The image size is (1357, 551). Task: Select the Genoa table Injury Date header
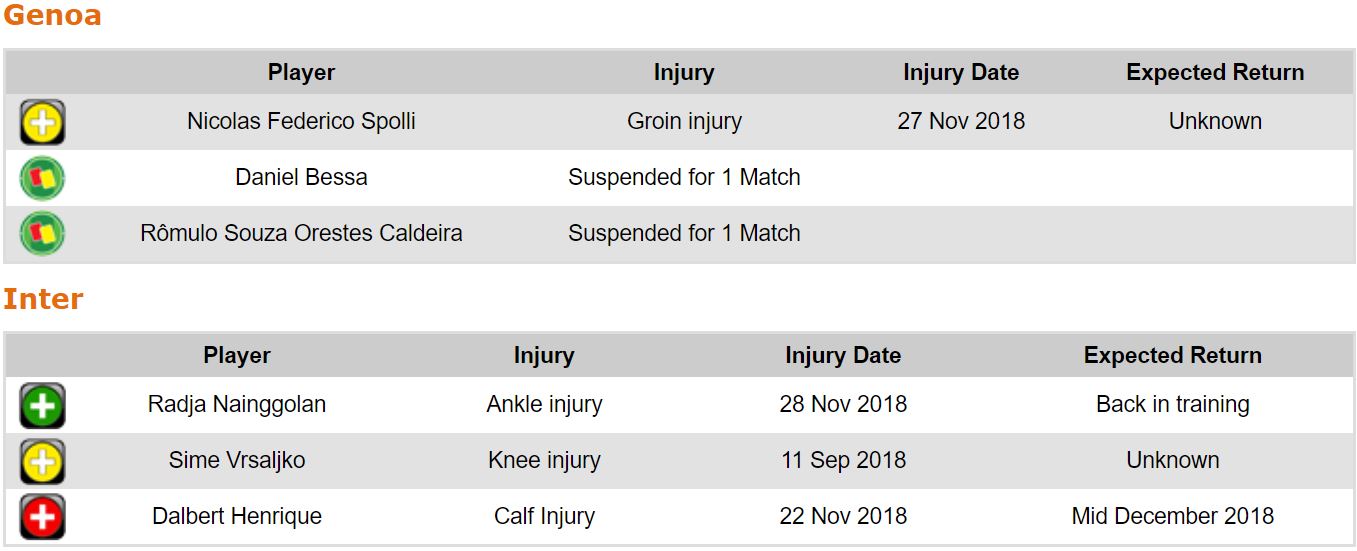coord(960,73)
